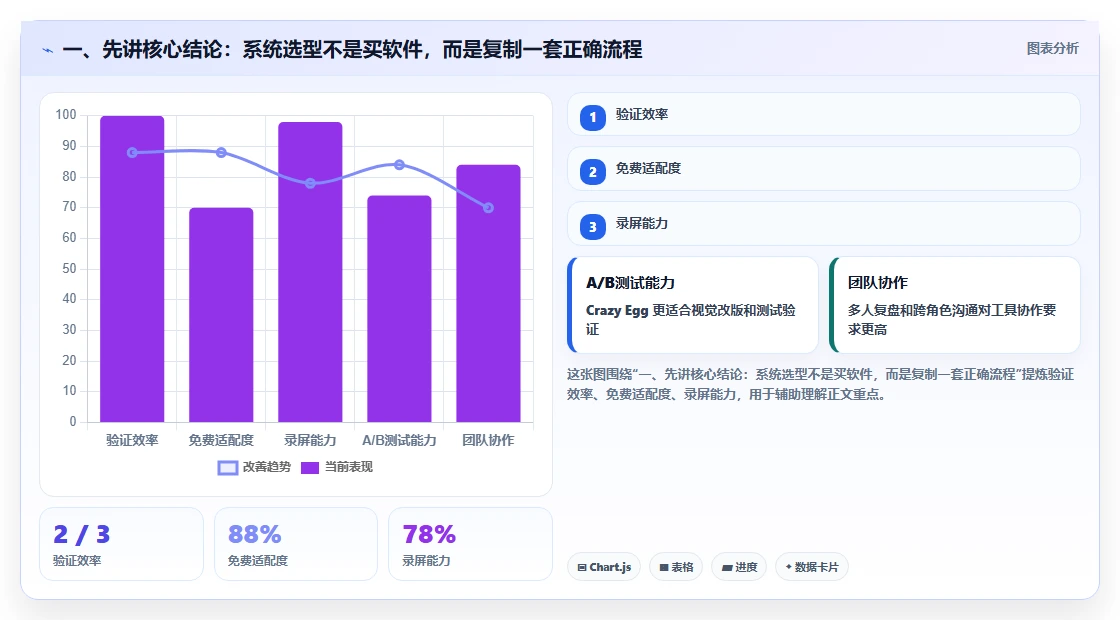
Task: Click the 录屏能力 bar in the chart
Action: [310, 272]
